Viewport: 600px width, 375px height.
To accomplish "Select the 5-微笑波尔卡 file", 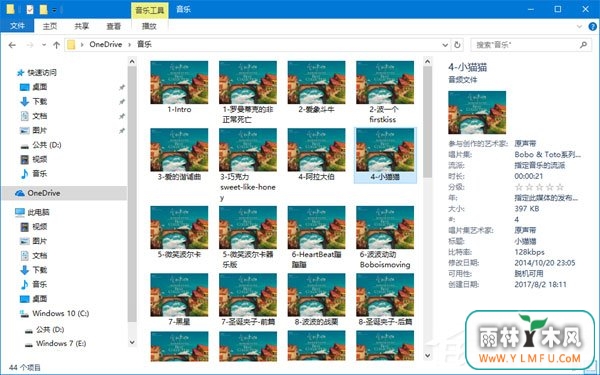I will tap(179, 233).
